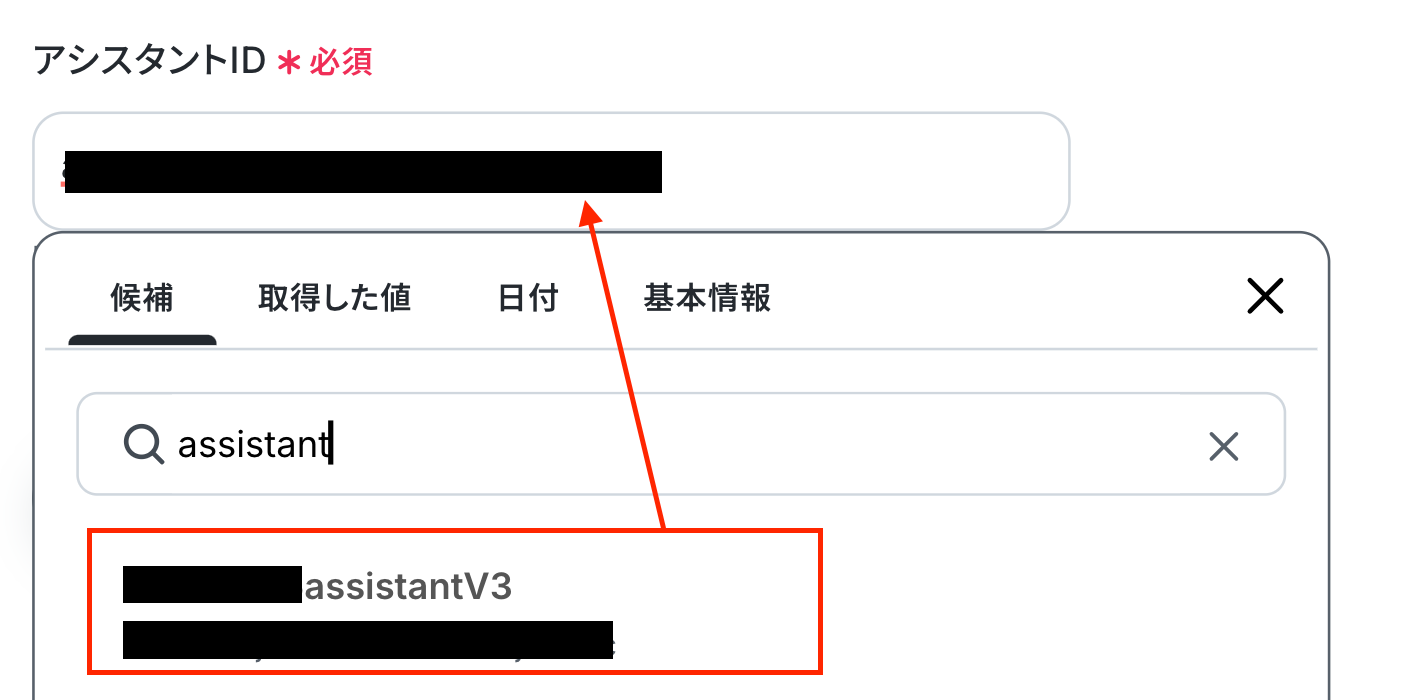1420x700 pixels.
Task: Choose the assistantV3 candidate entry
Action: tap(455, 601)
